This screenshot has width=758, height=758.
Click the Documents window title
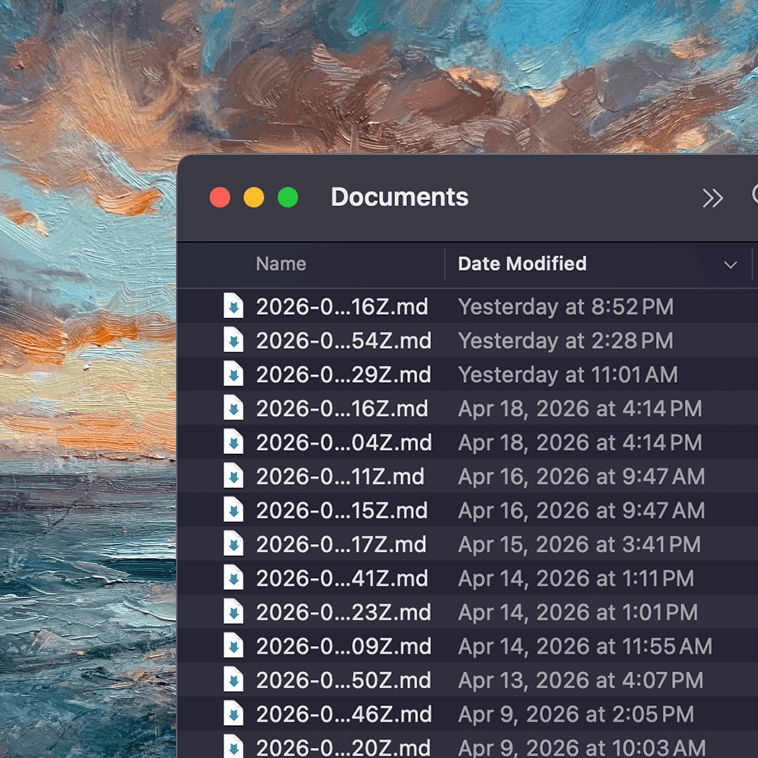(x=400, y=197)
